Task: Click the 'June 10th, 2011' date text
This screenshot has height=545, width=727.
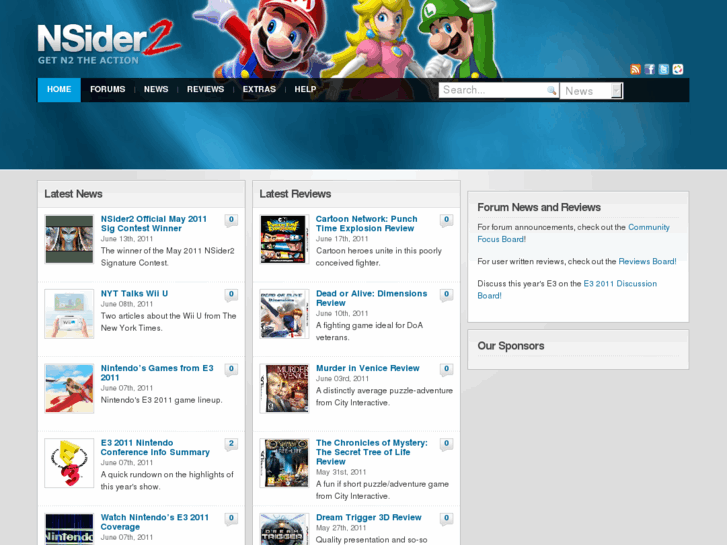Action: pos(342,314)
